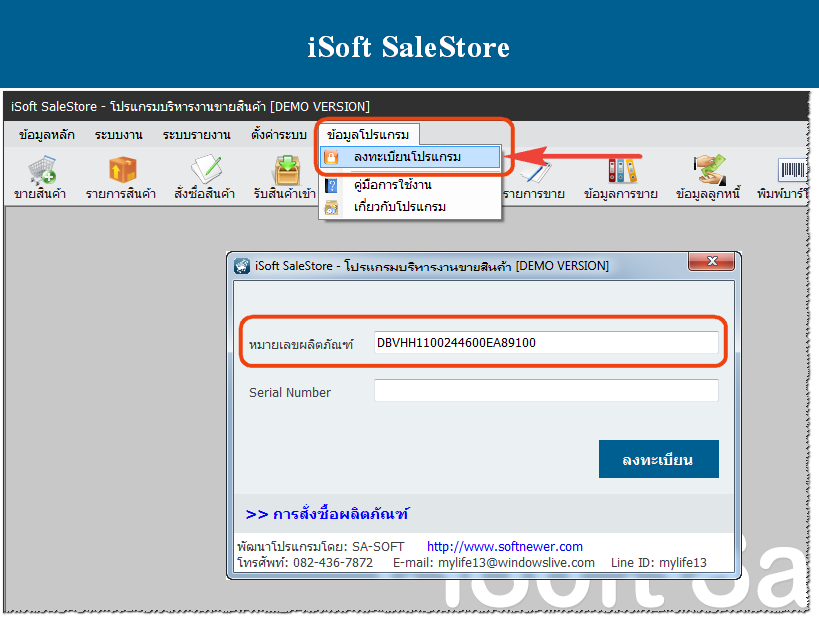
Task: Click the E-mail mylife13@windowslive.com text
Action: point(494,562)
